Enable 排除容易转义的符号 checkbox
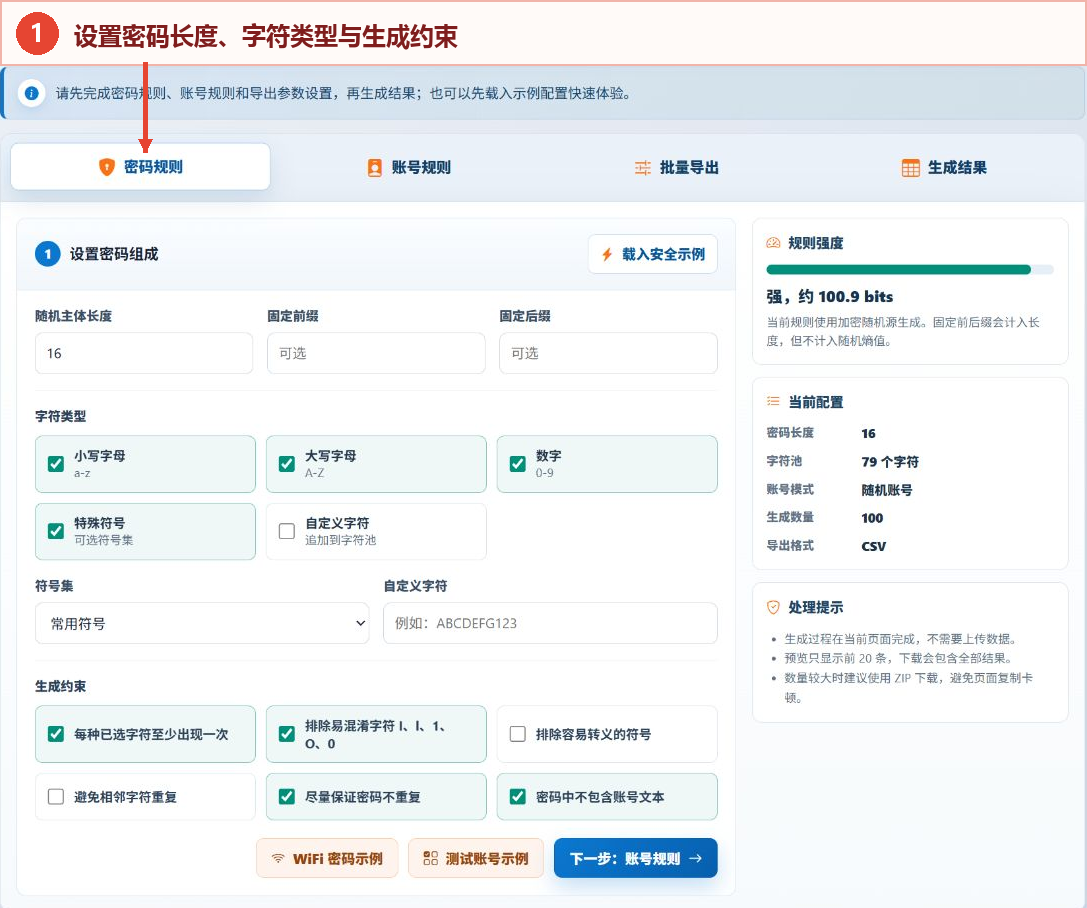This screenshot has width=1087, height=908. (517, 734)
